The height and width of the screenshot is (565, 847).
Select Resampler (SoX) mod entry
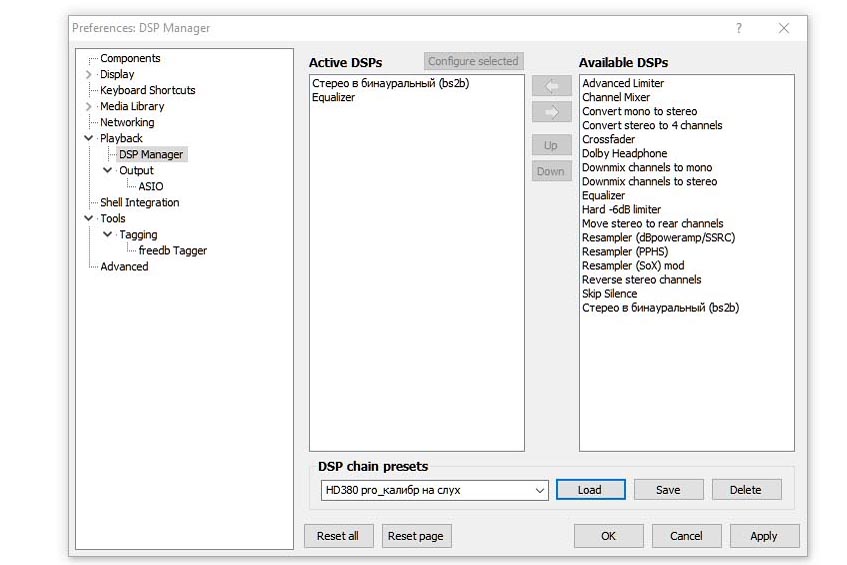click(x=633, y=266)
